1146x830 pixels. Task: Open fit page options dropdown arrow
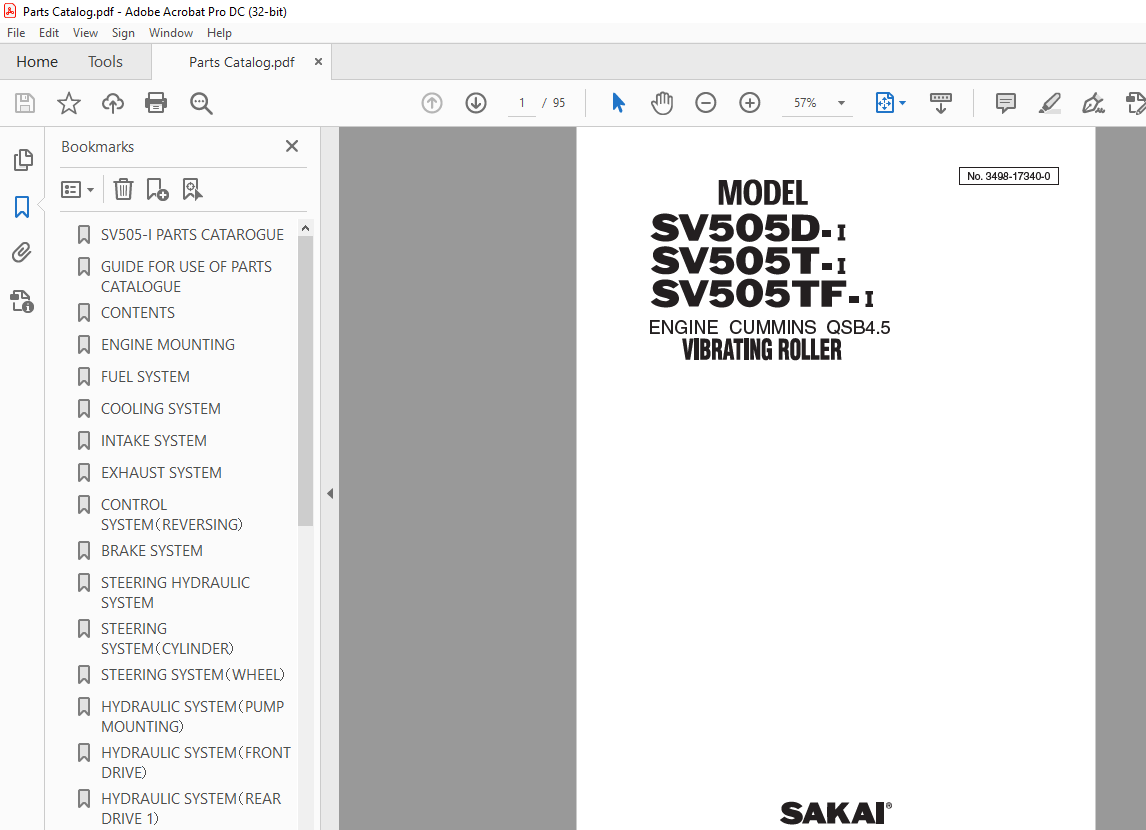[x=903, y=103]
